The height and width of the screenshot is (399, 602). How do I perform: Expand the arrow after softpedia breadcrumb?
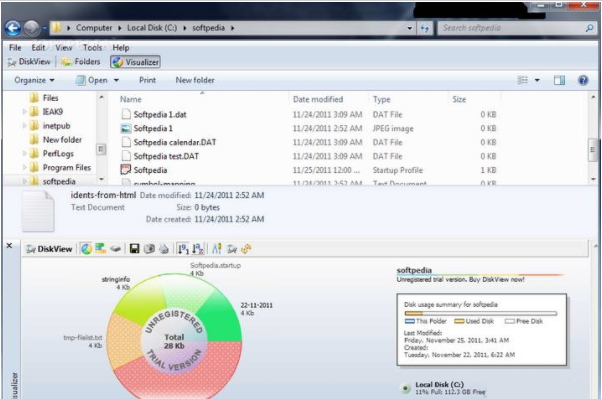click(x=232, y=28)
